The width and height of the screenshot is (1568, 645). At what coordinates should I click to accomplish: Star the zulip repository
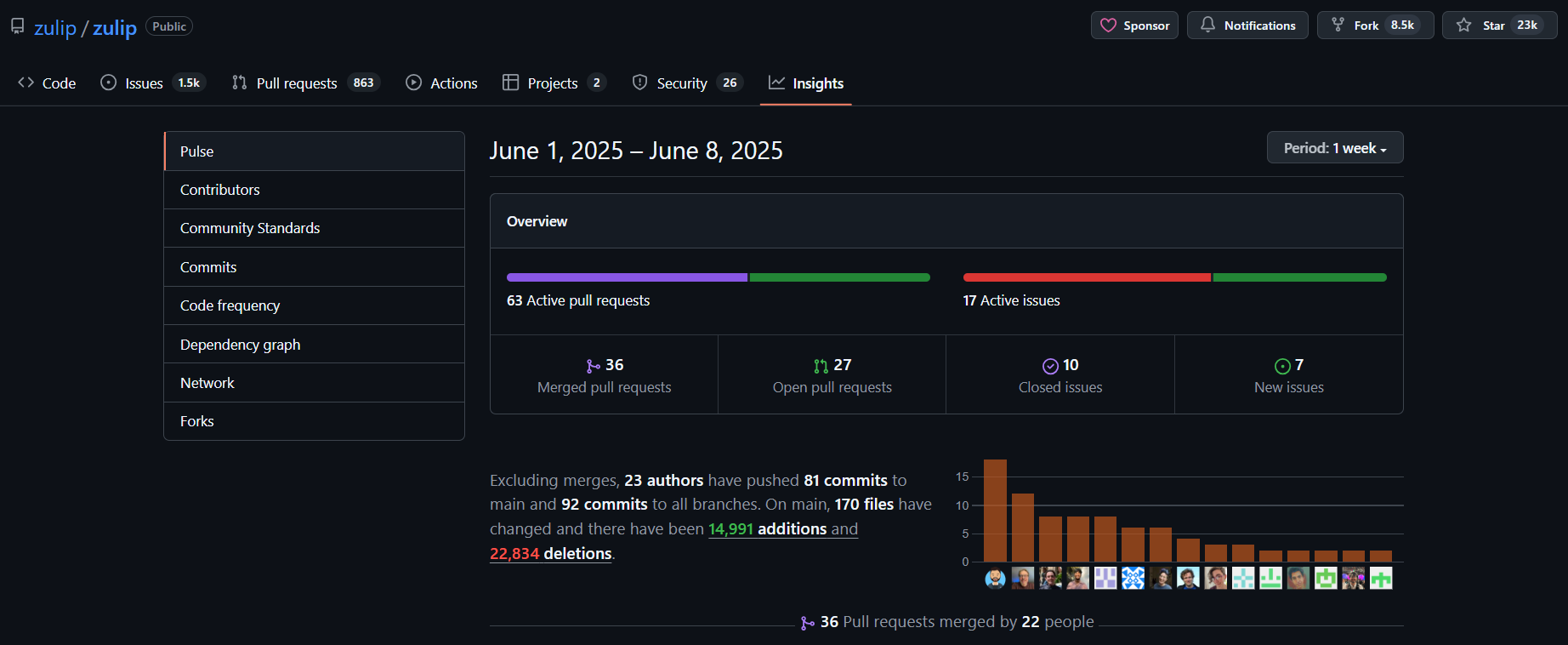(x=1483, y=26)
